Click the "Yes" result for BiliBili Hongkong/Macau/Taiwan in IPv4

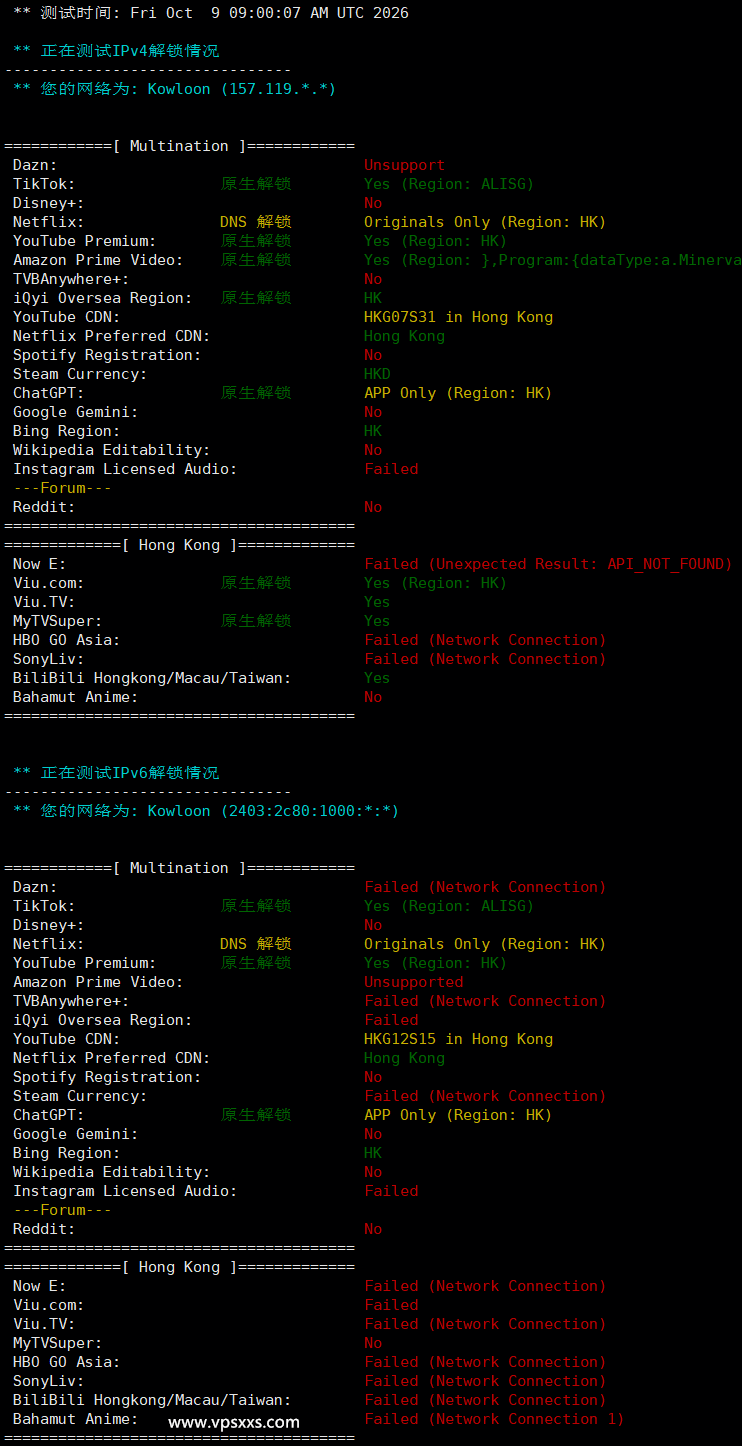377,678
